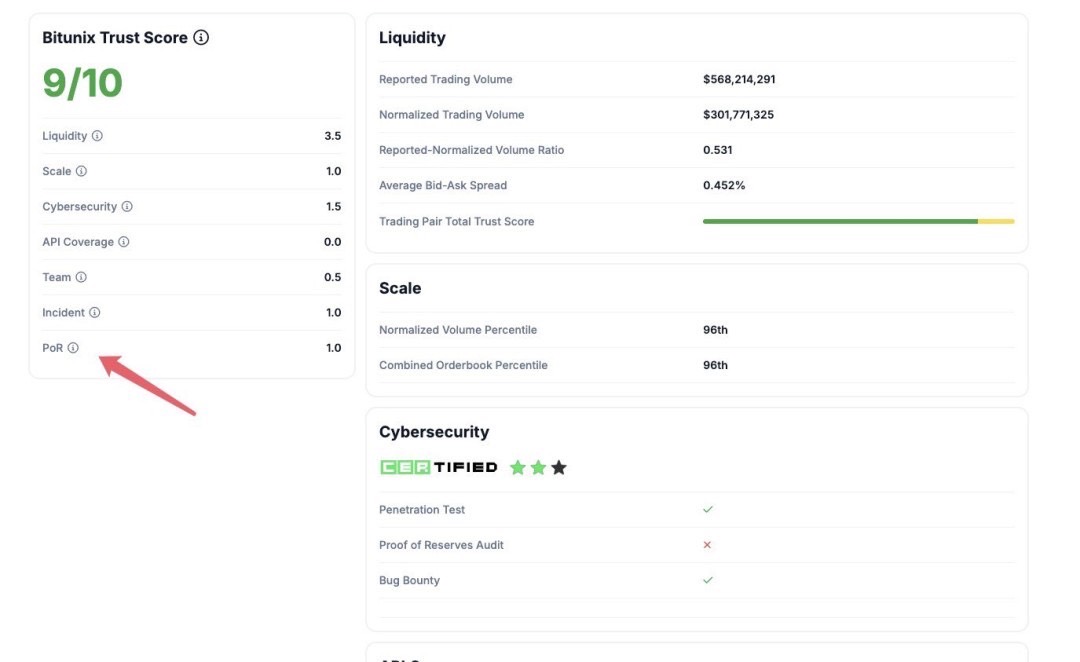Click the PoR label in trust score list
Viewport: 1080px width, 662px height.
point(52,348)
